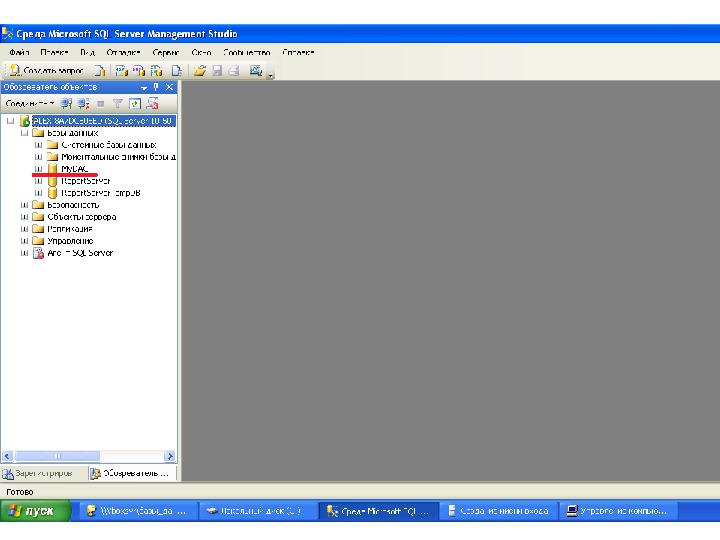Expand Моментальные снимки баз данных folder
This screenshot has height=540, width=720.
pyautogui.click(x=38, y=157)
